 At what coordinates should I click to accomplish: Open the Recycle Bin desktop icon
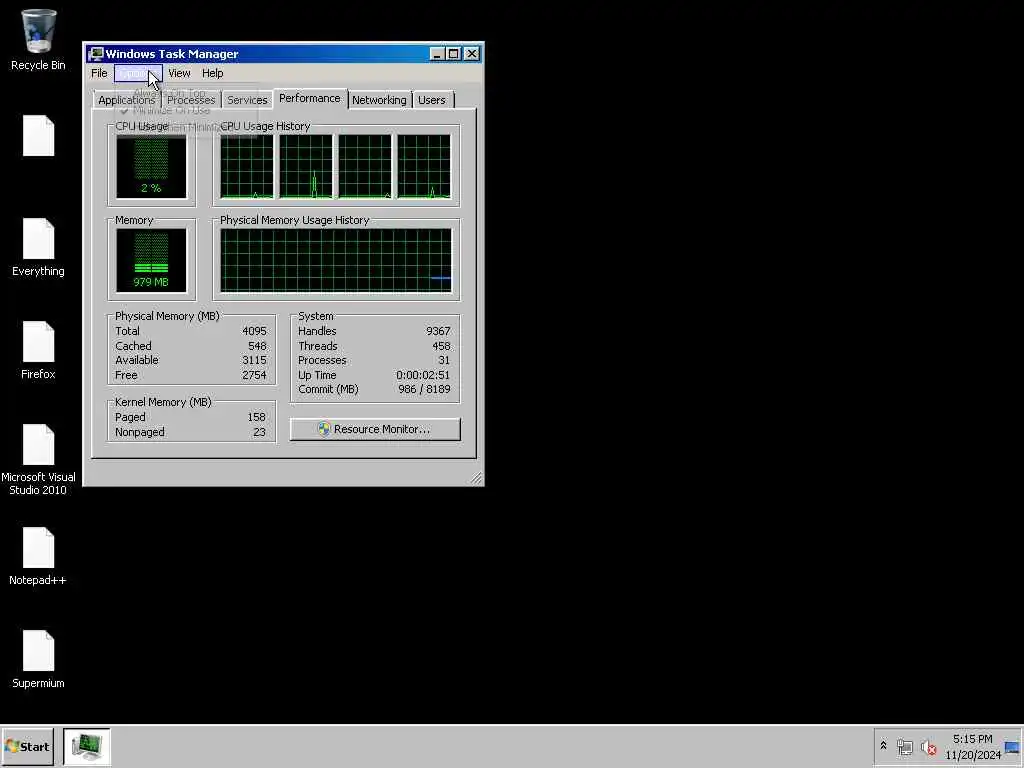[x=38, y=39]
